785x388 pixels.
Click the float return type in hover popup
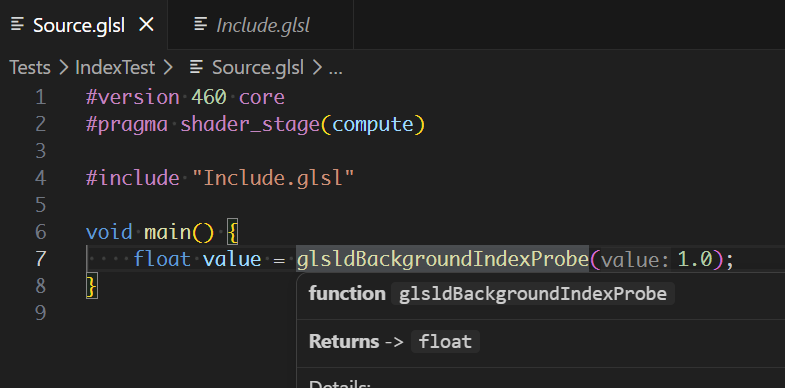pyautogui.click(x=445, y=342)
